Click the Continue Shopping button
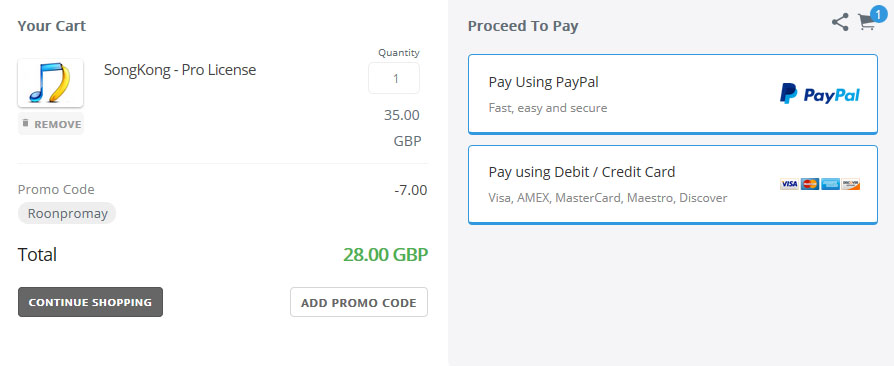Viewport: 894px width, 366px height. click(90, 302)
